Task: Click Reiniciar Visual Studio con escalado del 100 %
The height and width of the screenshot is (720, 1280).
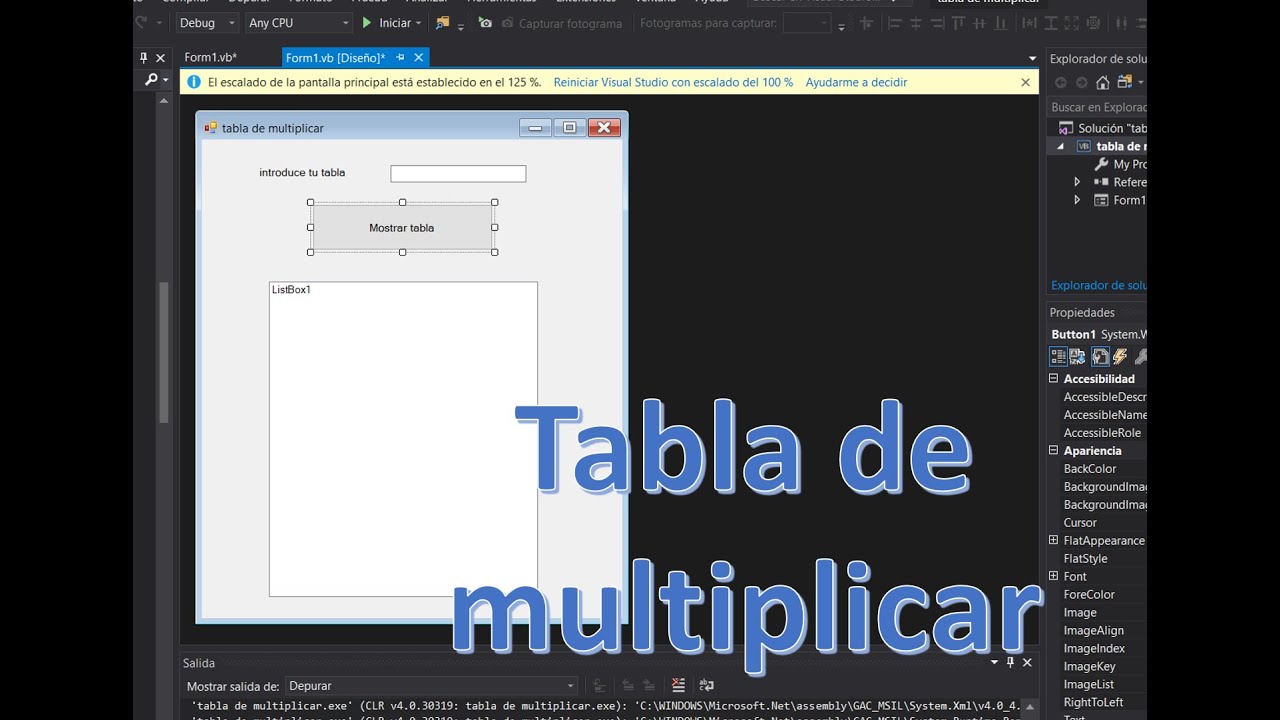Action: coord(673,82)
